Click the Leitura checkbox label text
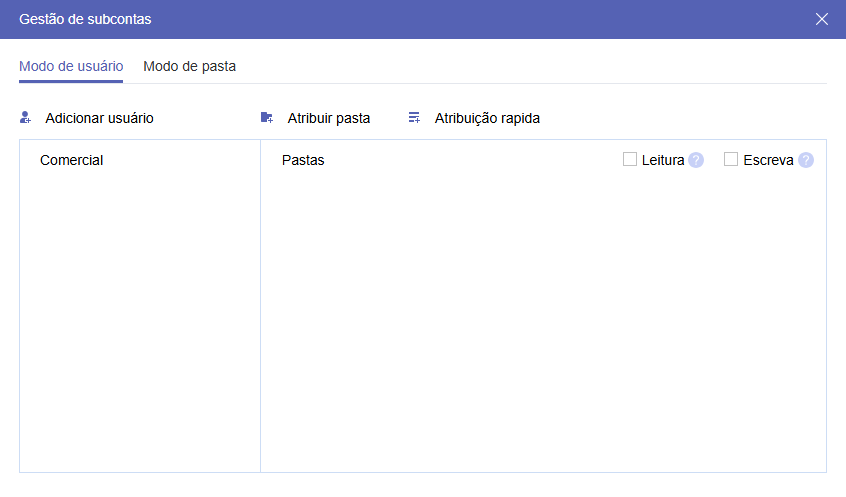 tap(663, 160)
